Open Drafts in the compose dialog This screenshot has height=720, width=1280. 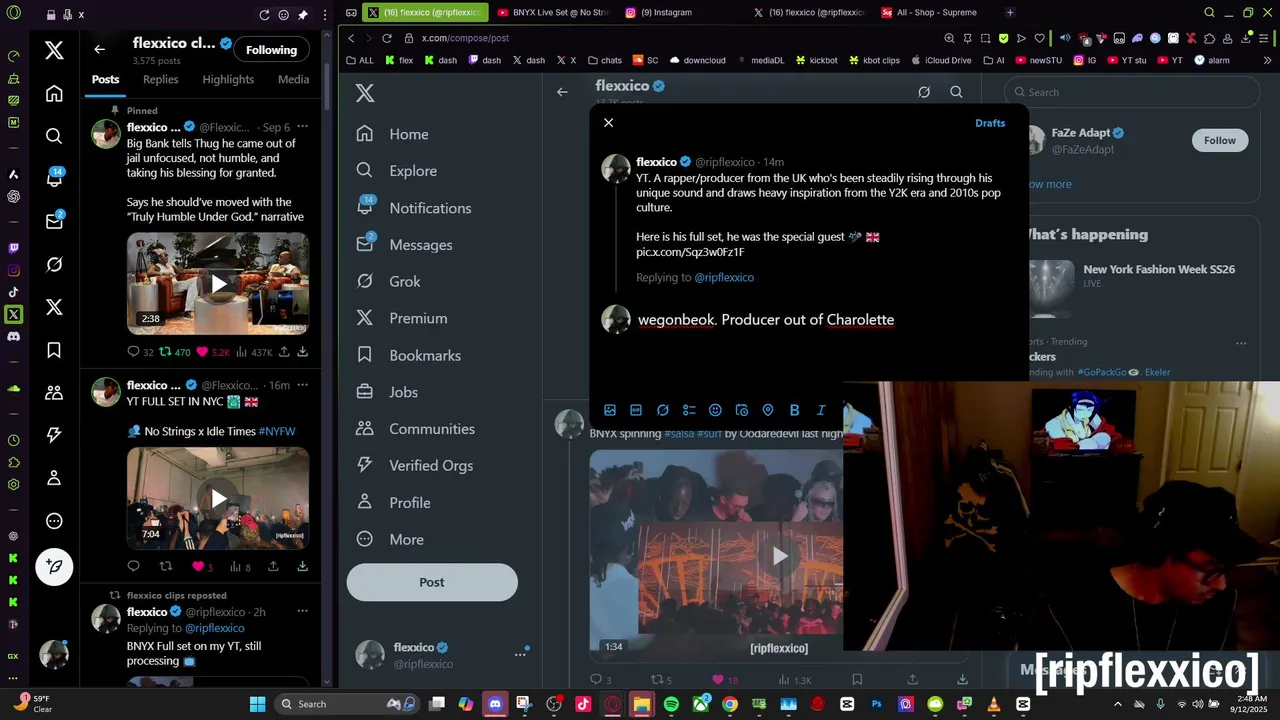[x=990, y=123]
